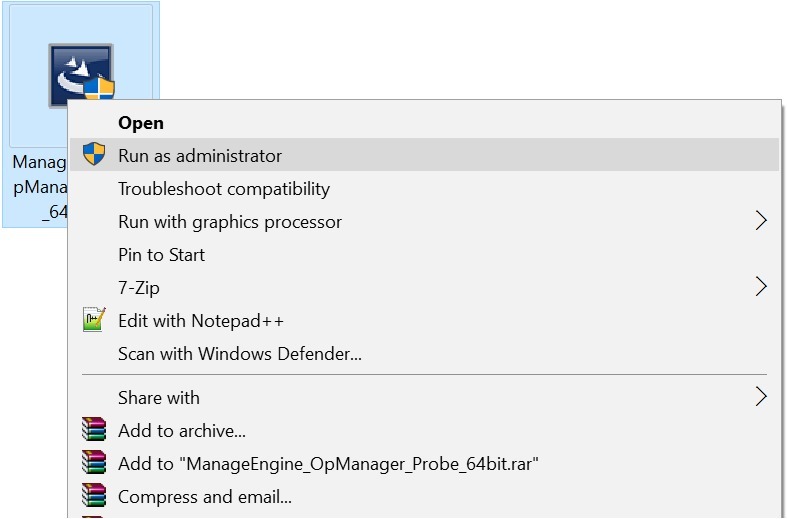Image resolution: width=787 pixels, height=519 pixels.
Task: Expand the 7-Zip submenu arrow
Action: 760,287
